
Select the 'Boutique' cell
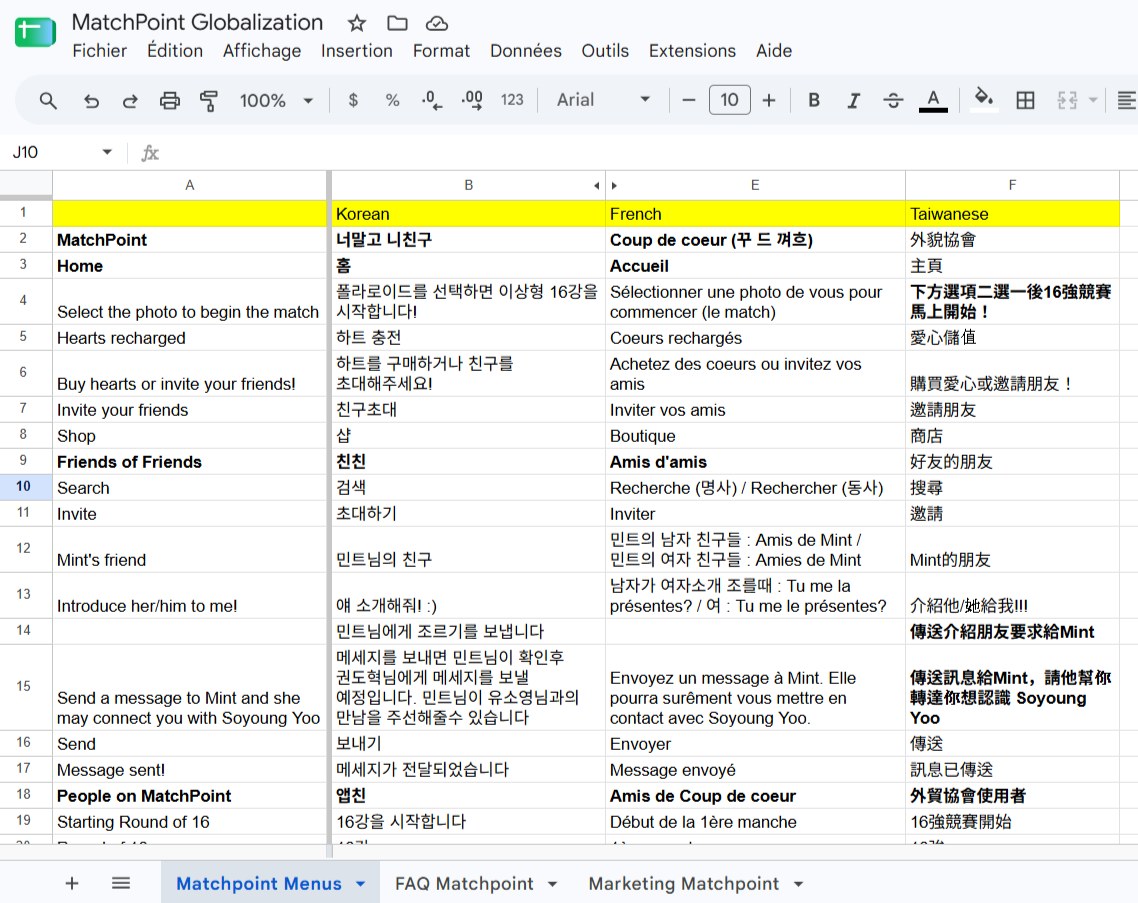pos(756,436)
